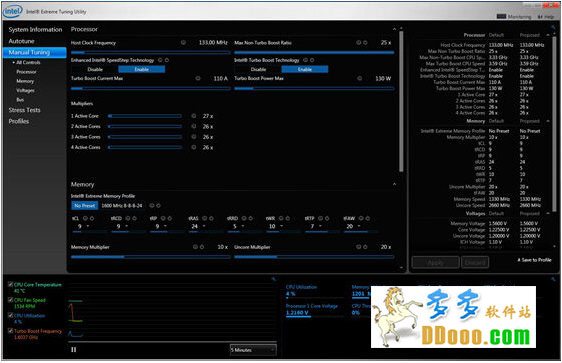Click reset icon beside Memory Multiplier
Image resolution: width=562 pixels, height=363 pixels.
(x=202, y=247)
